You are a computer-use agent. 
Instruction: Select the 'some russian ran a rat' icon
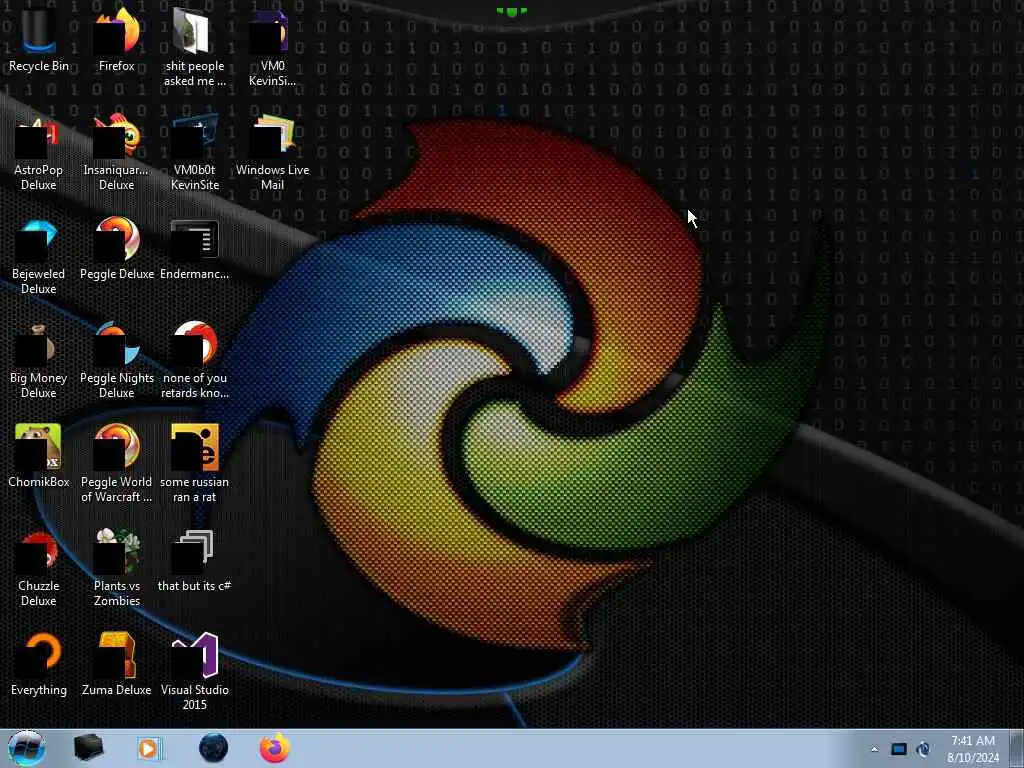(x=195, y=464)
